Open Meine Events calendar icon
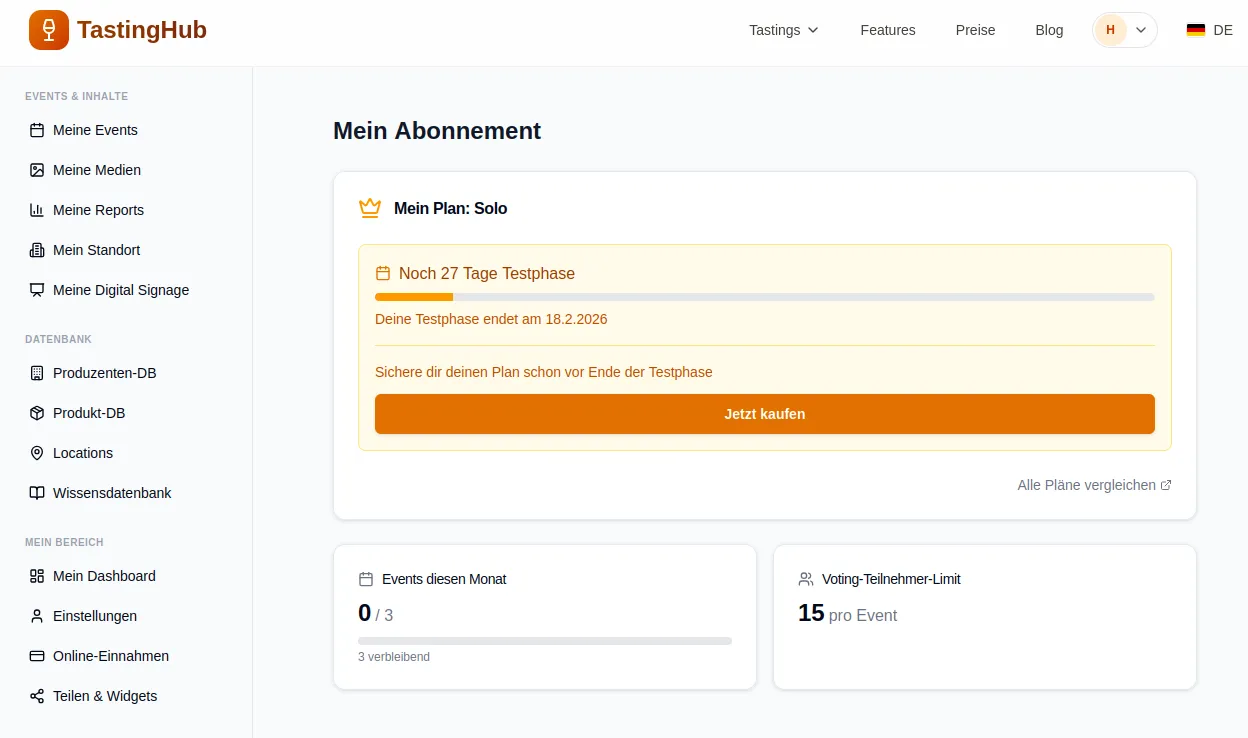1248x738 pixels. [x=37, y=130]
